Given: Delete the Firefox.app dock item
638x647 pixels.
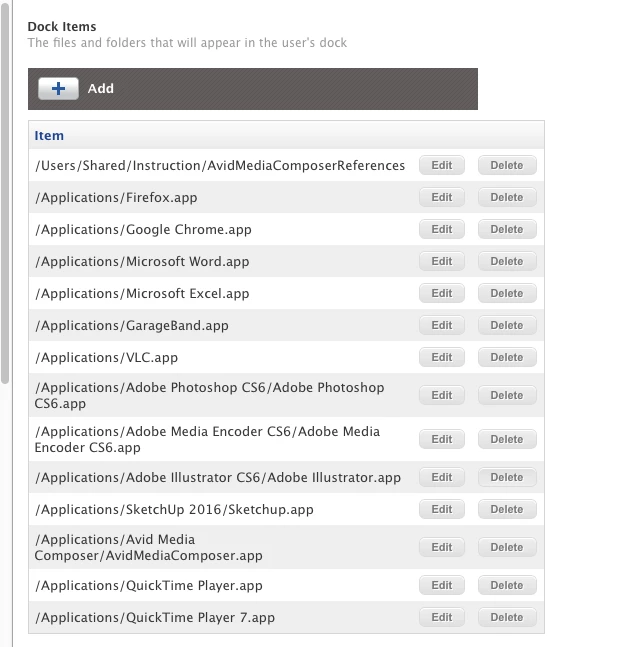Looking at the screenshot, I should tap(507, 197).
